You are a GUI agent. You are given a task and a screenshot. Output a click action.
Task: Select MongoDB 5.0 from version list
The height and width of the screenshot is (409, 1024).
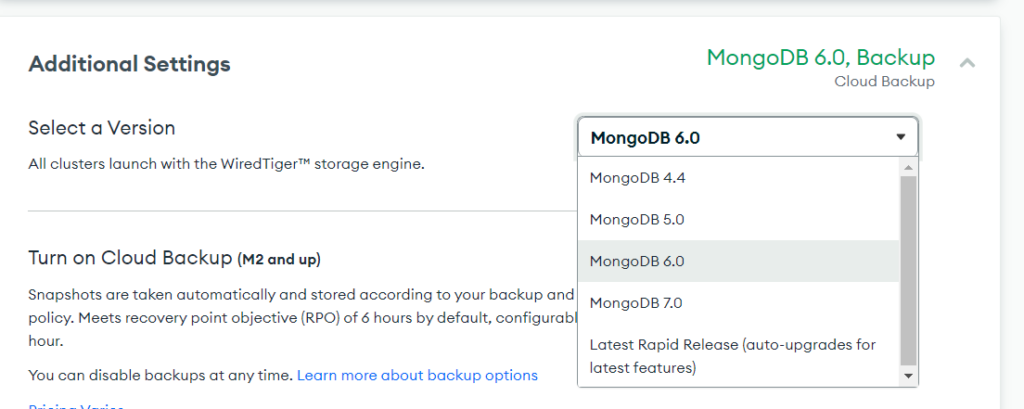point(739,220)
